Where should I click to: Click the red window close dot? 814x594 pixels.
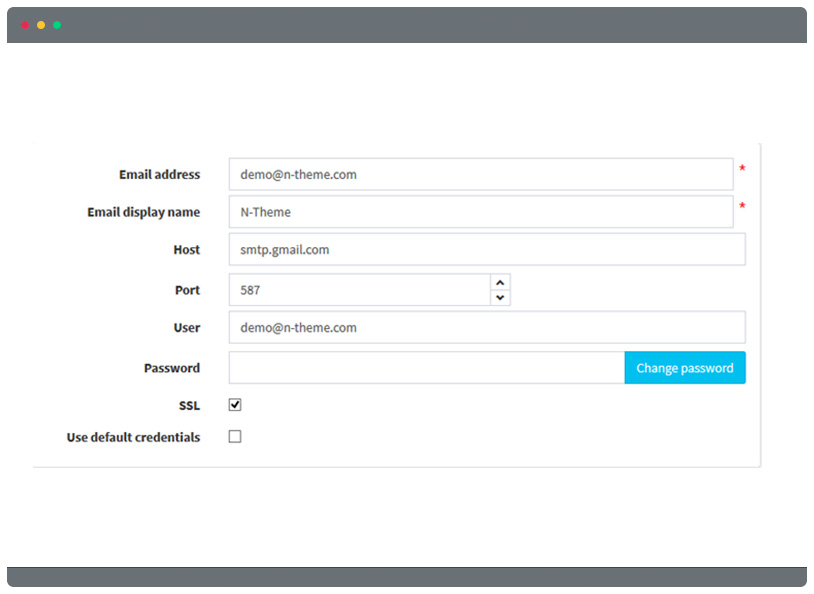tap(25, 25)
